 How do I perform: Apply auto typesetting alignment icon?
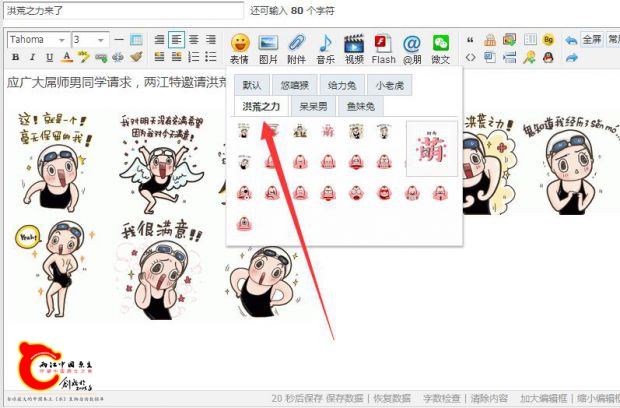coord(159,40)
